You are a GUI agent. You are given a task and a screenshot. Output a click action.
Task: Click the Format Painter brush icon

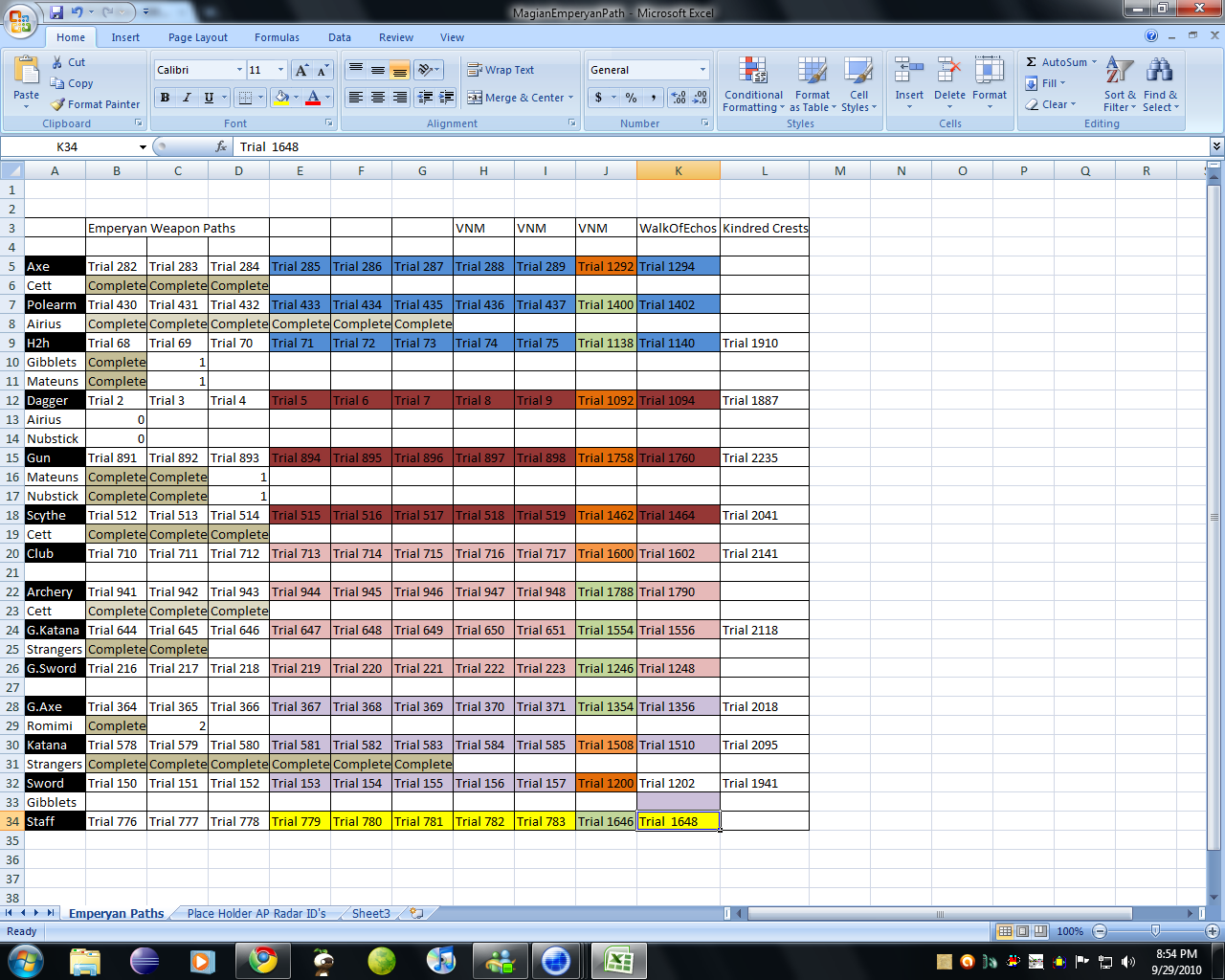pyautogui.click(x=58, y=104)
